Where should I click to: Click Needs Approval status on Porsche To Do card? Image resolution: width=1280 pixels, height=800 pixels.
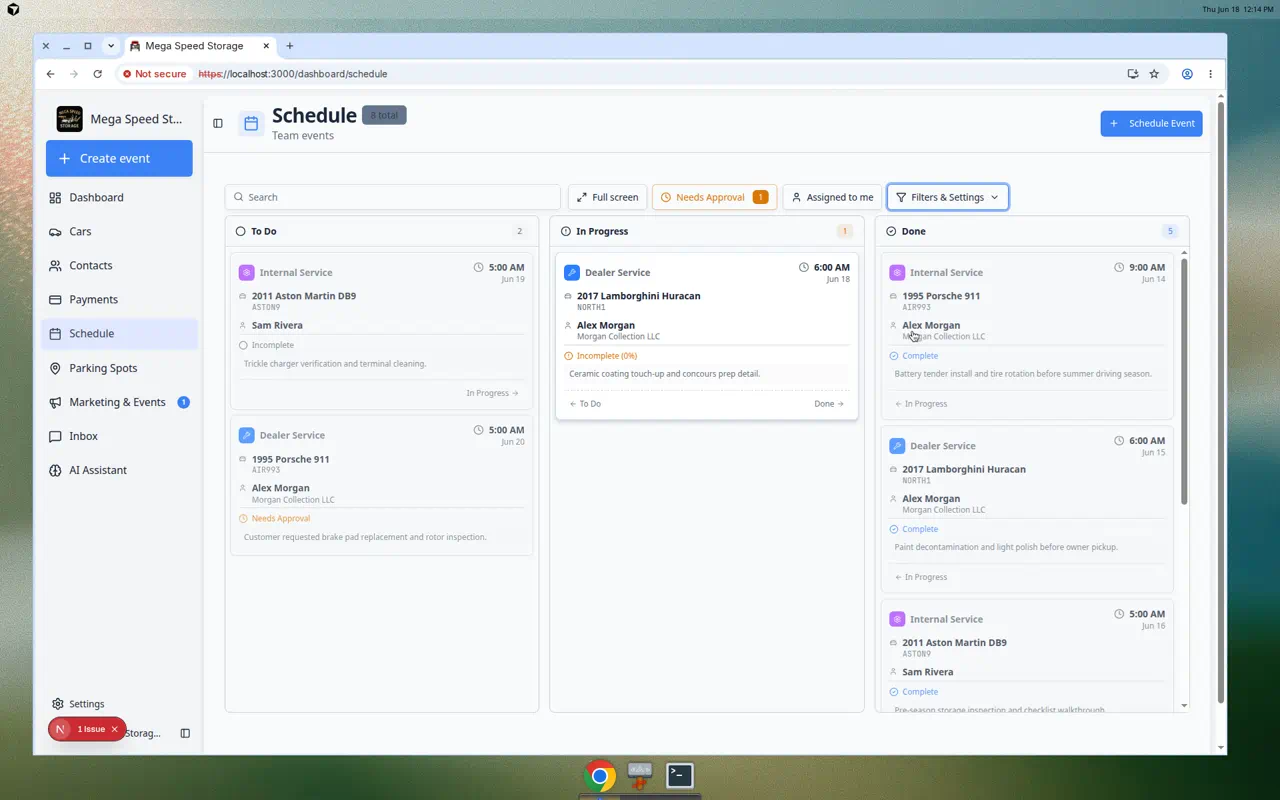(x=274, y=518)
